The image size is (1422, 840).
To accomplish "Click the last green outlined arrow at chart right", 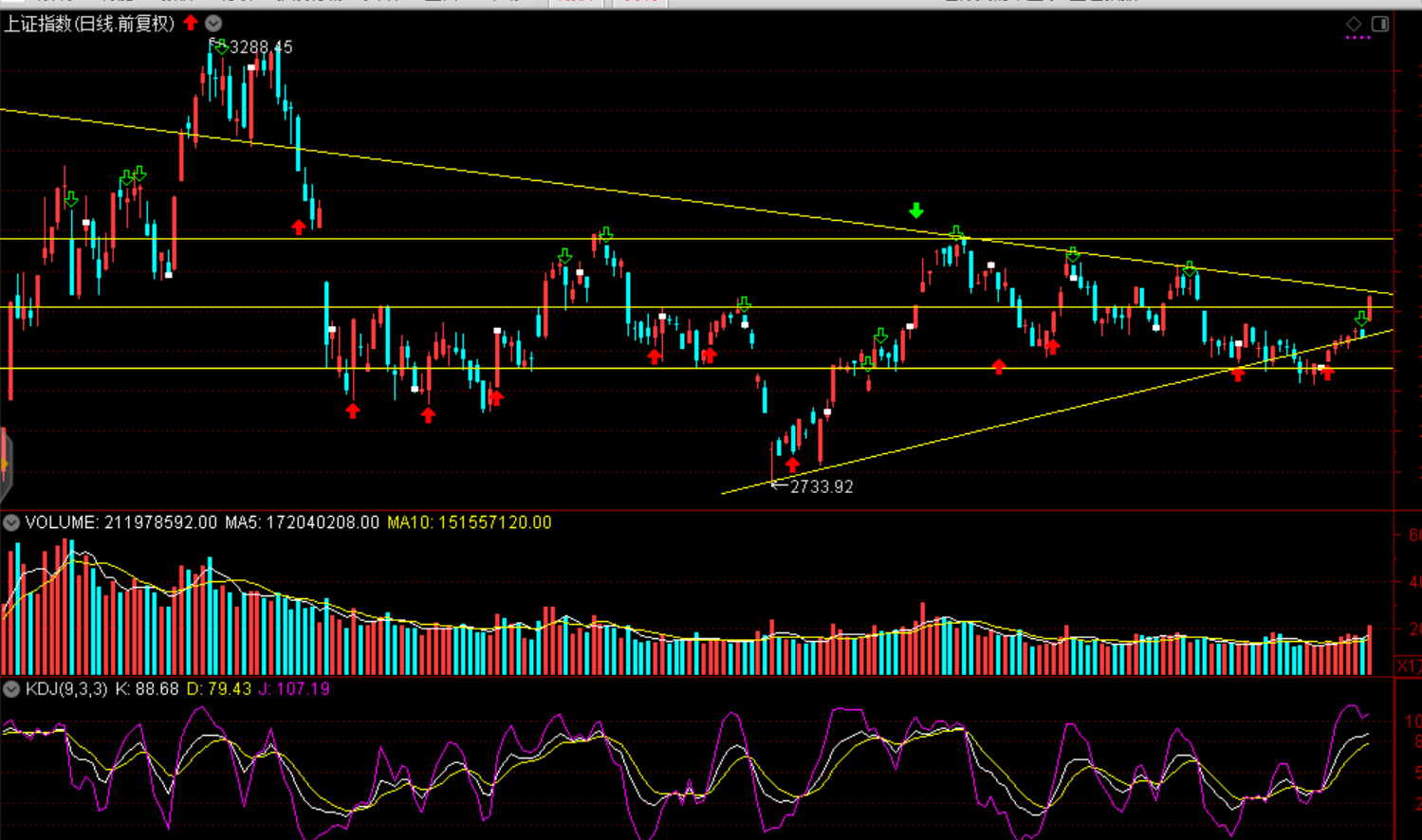I will click(1361, 320).
